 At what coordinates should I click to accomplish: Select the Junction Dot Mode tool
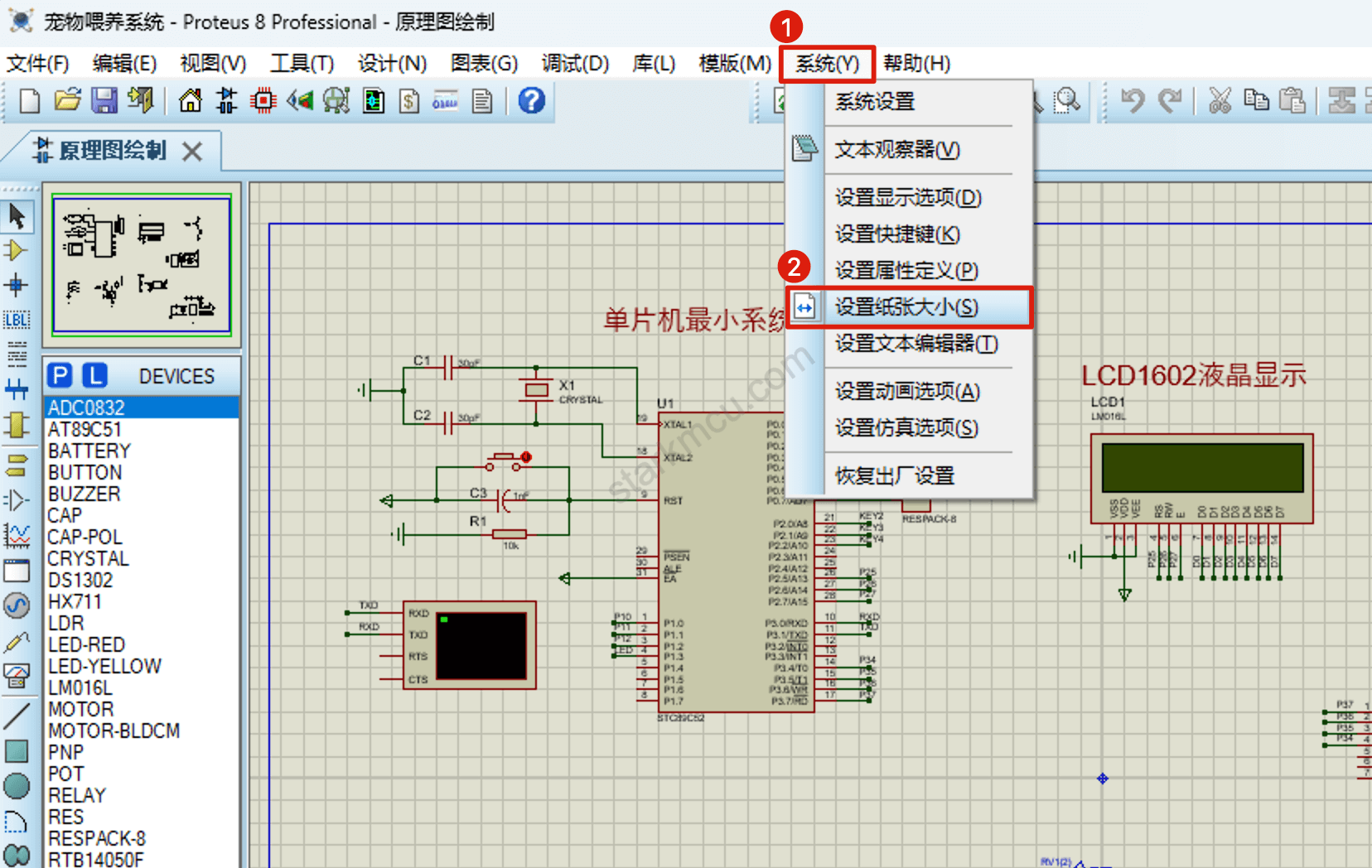17,286
